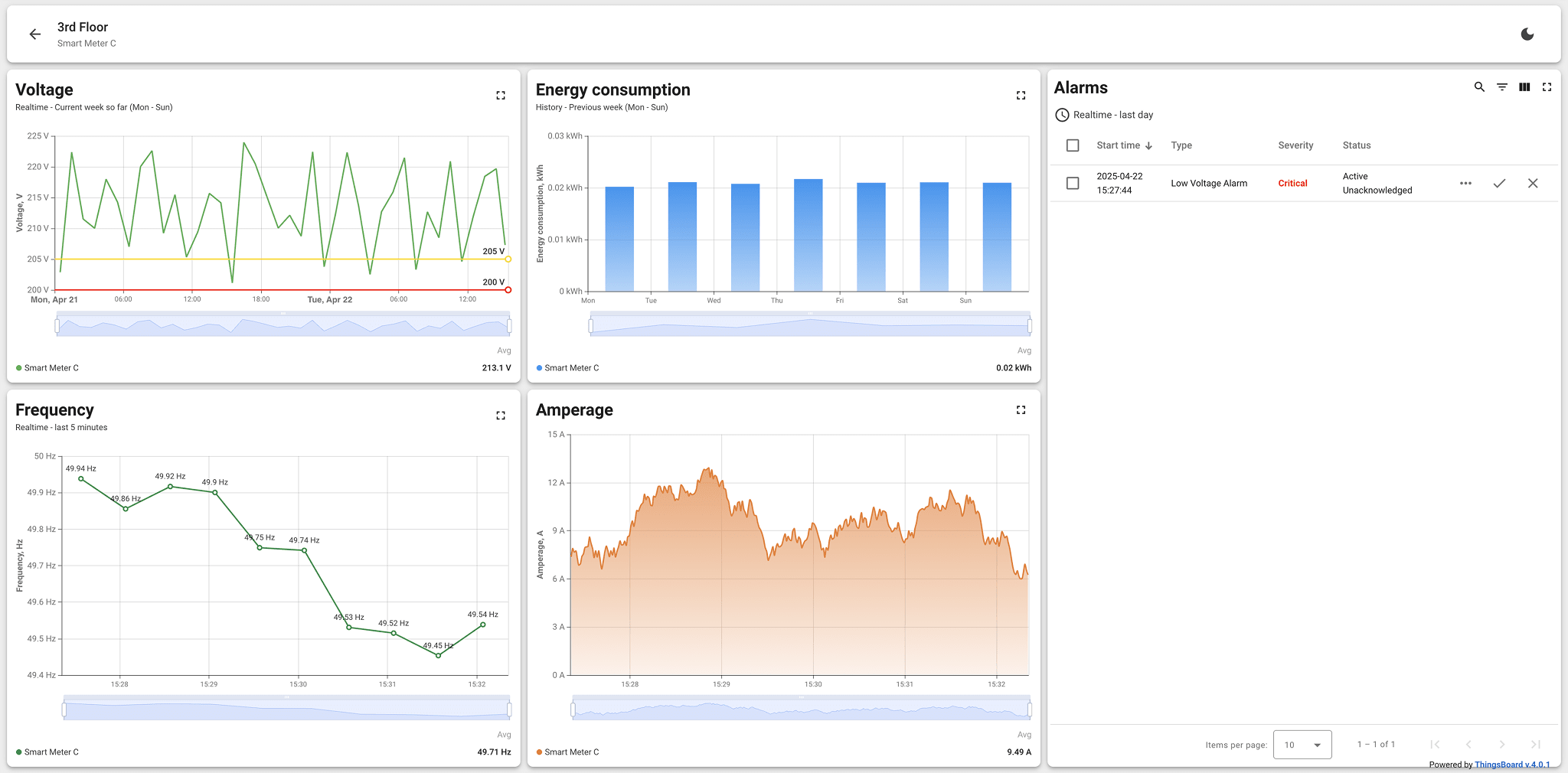Viewport: 1568px width, 773px height.
Task: Expand the Voltage widget to fullscreen
Action: (501, 96)
